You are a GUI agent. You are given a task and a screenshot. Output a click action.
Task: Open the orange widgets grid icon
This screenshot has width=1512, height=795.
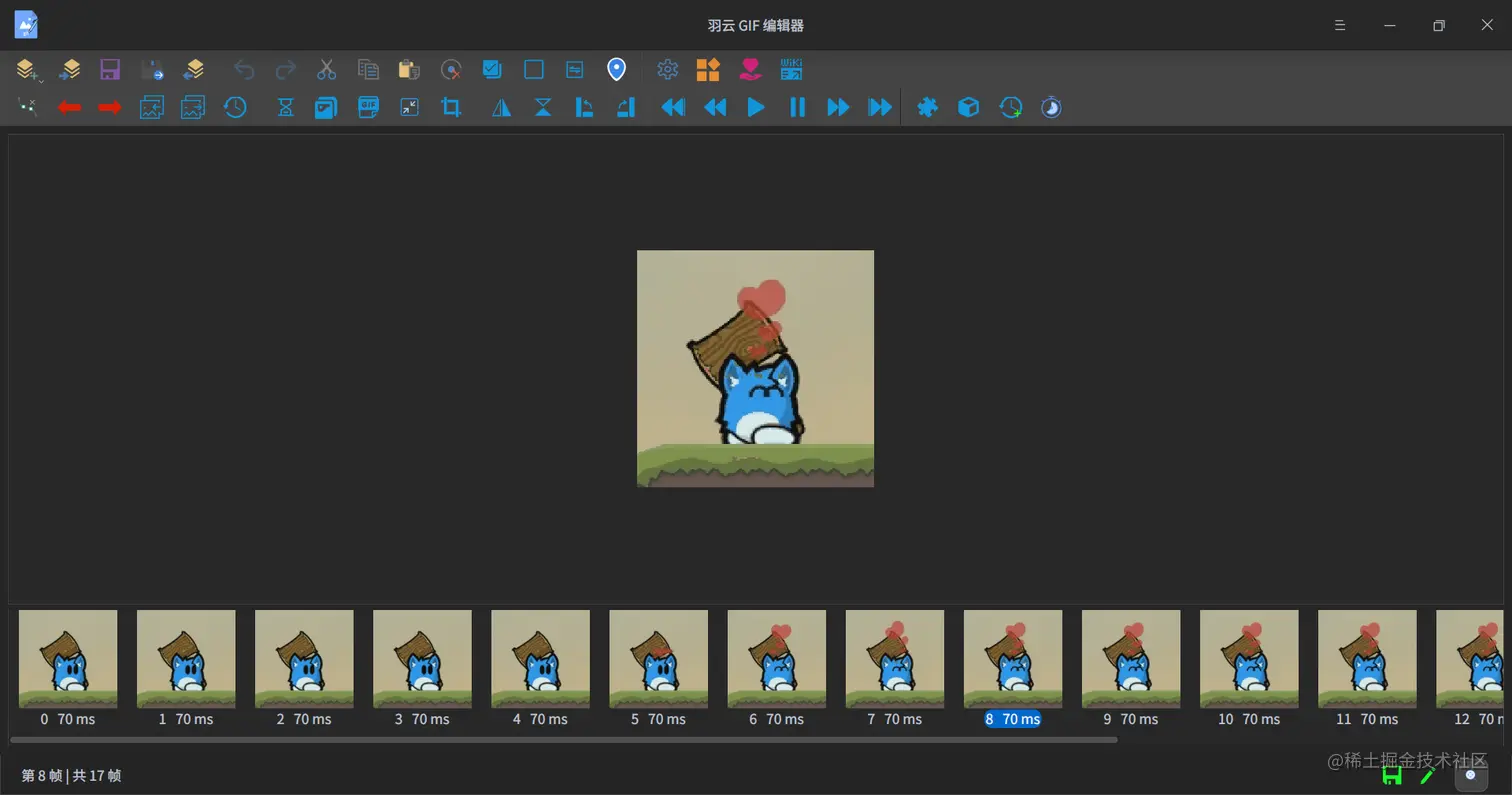(709, 70)
